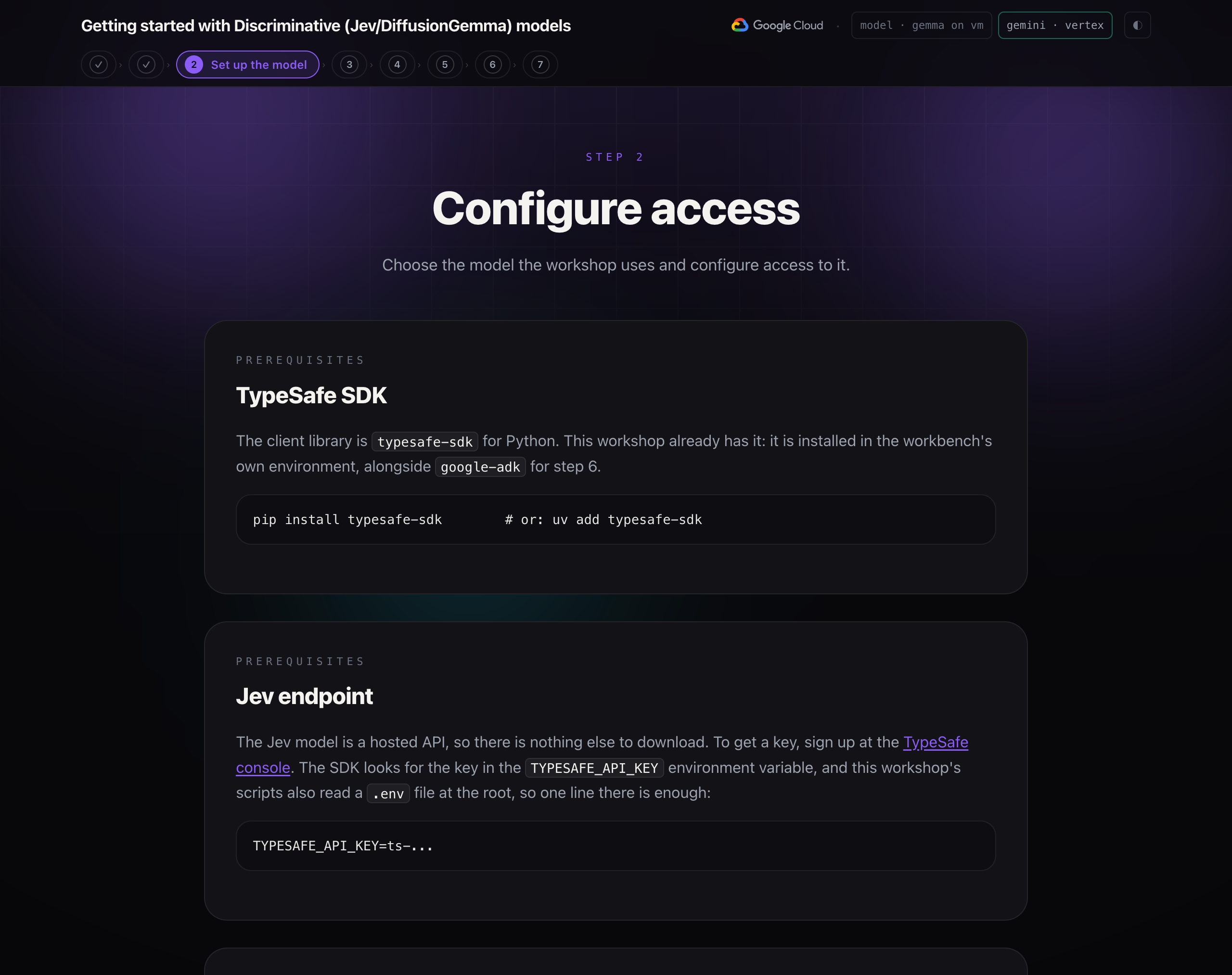
Task: Click the typesafe-sdk inline code chip
Action: (425, 442)
